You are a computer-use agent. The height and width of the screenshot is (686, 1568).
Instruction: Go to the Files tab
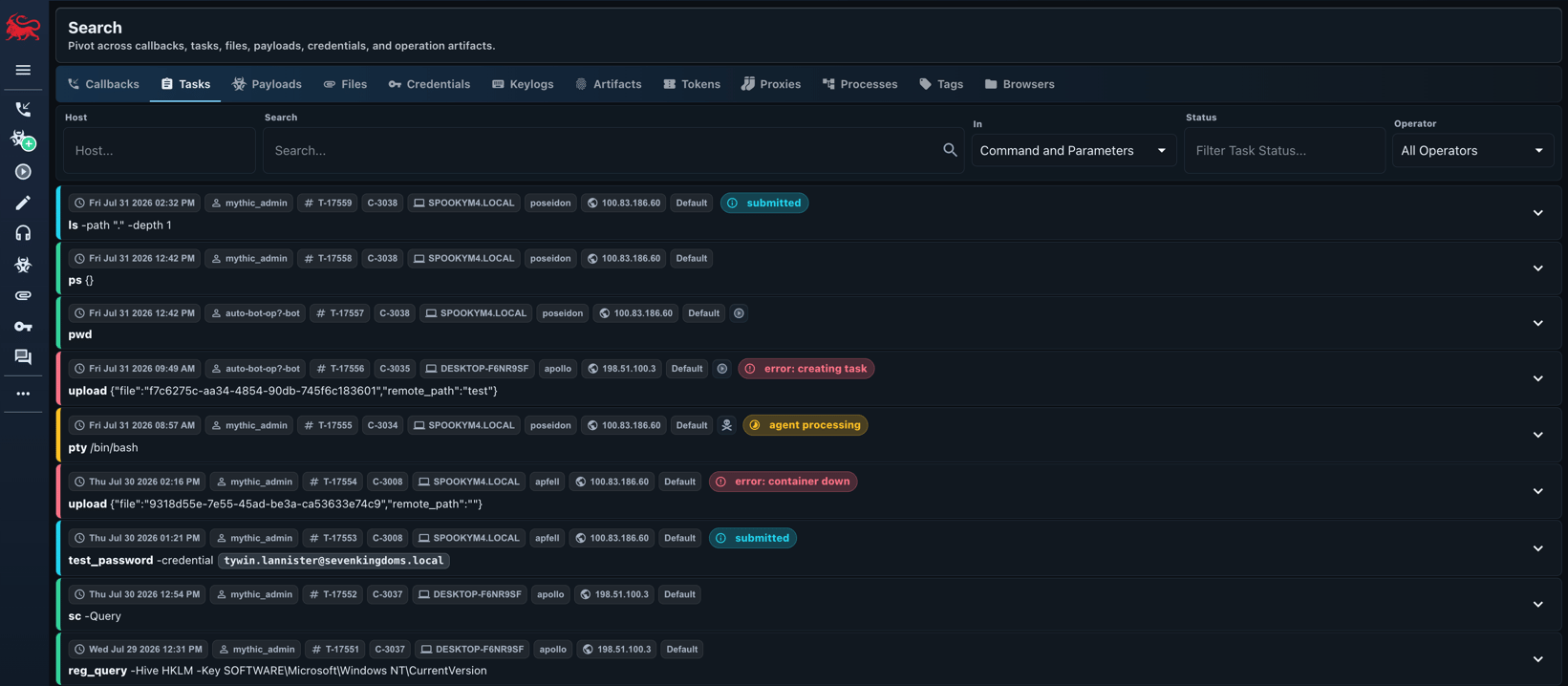click(345, 84)
